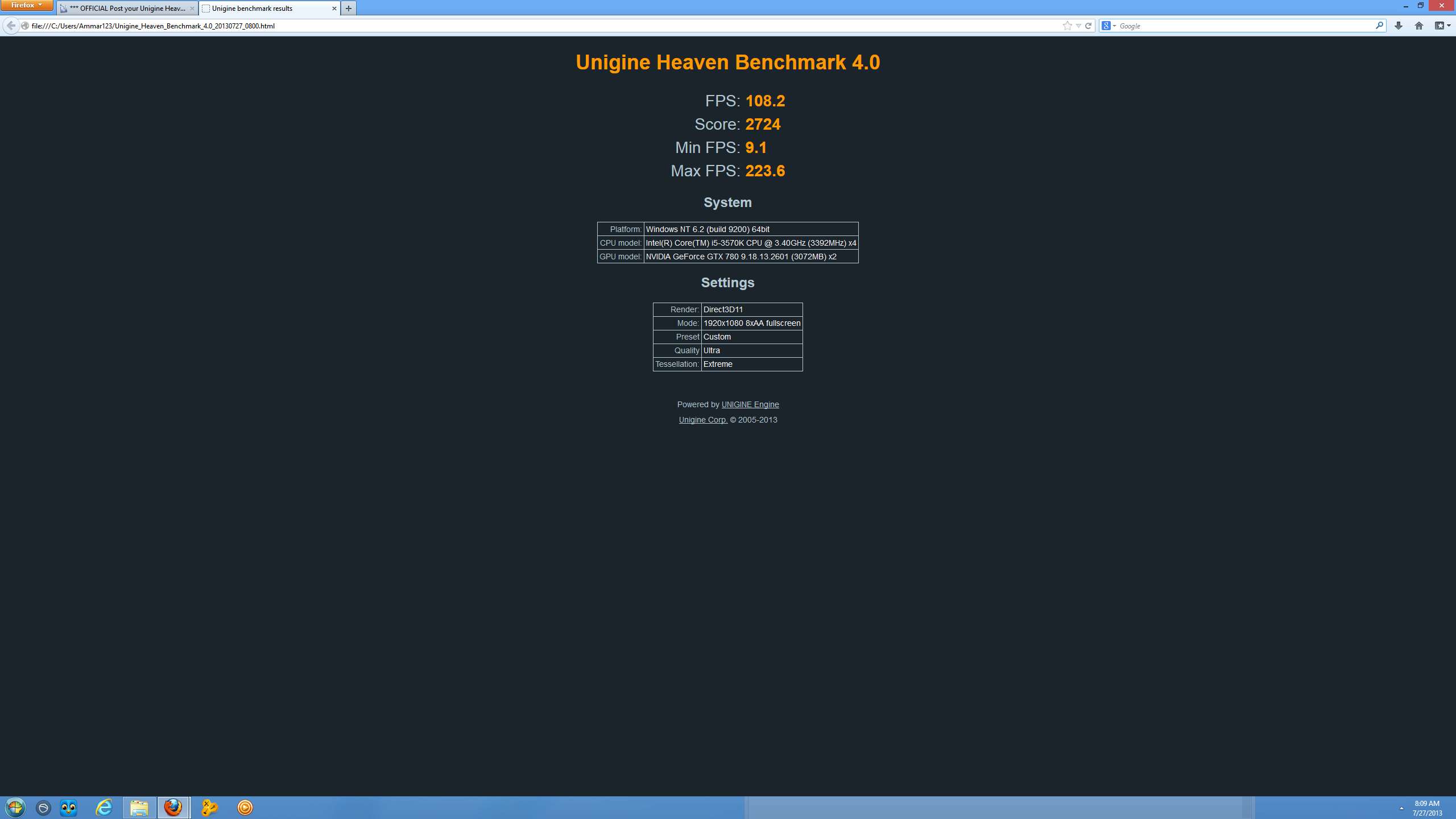Click the Min FPS value 9.1
1456x819 pixels.
pyautogui.click(x=756, y=147)
